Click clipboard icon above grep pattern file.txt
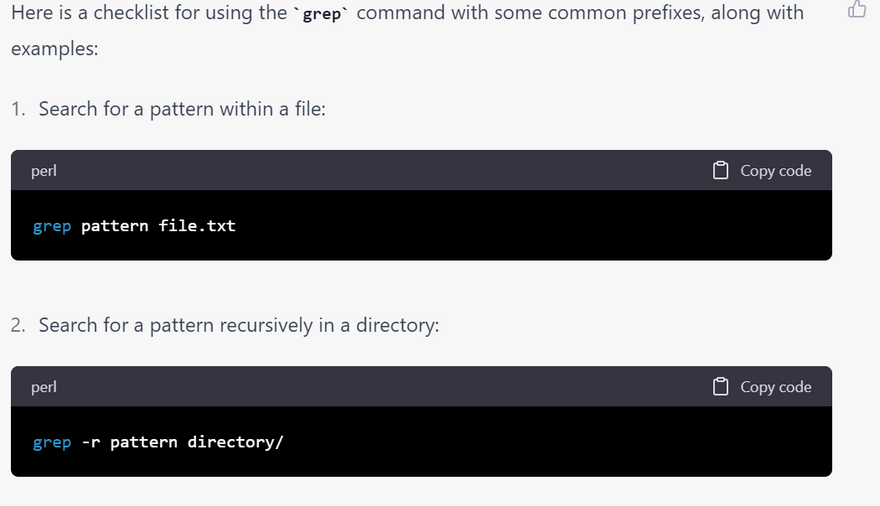 tap(721, 170)
